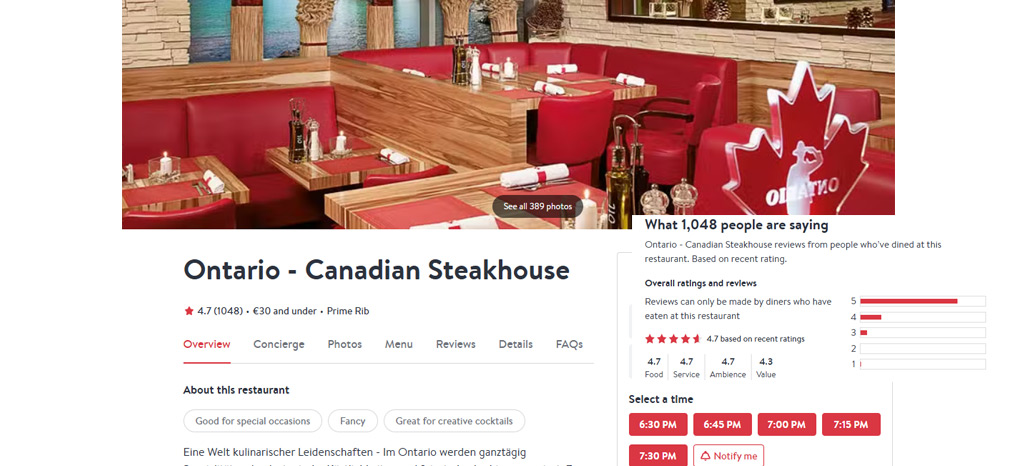This screenshot has height=466, width=1026.
Task: Click the five-star rating icons row
Action: coord(673,339)
